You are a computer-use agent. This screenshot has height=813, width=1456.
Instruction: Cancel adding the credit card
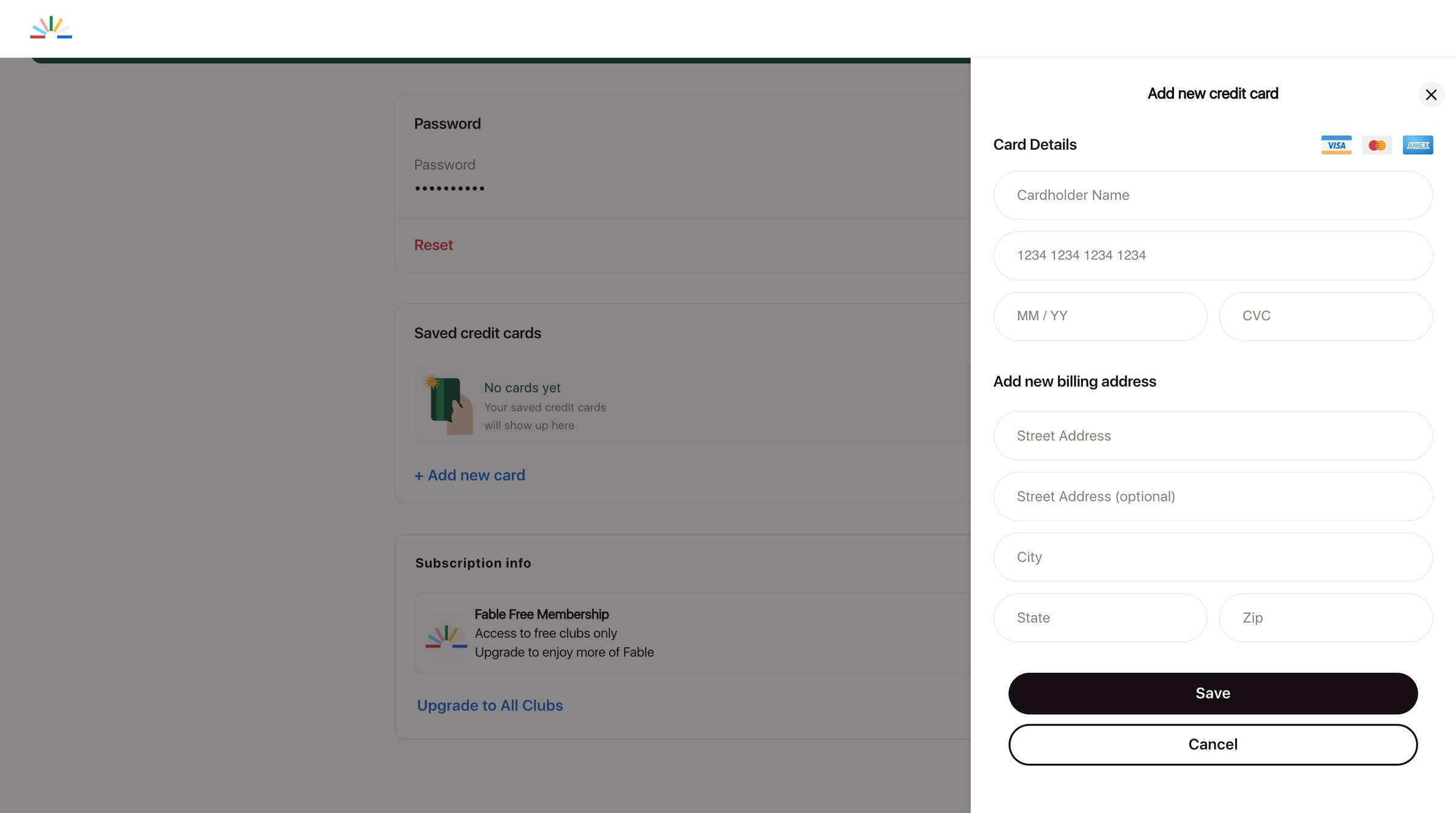coord(1213,744)
